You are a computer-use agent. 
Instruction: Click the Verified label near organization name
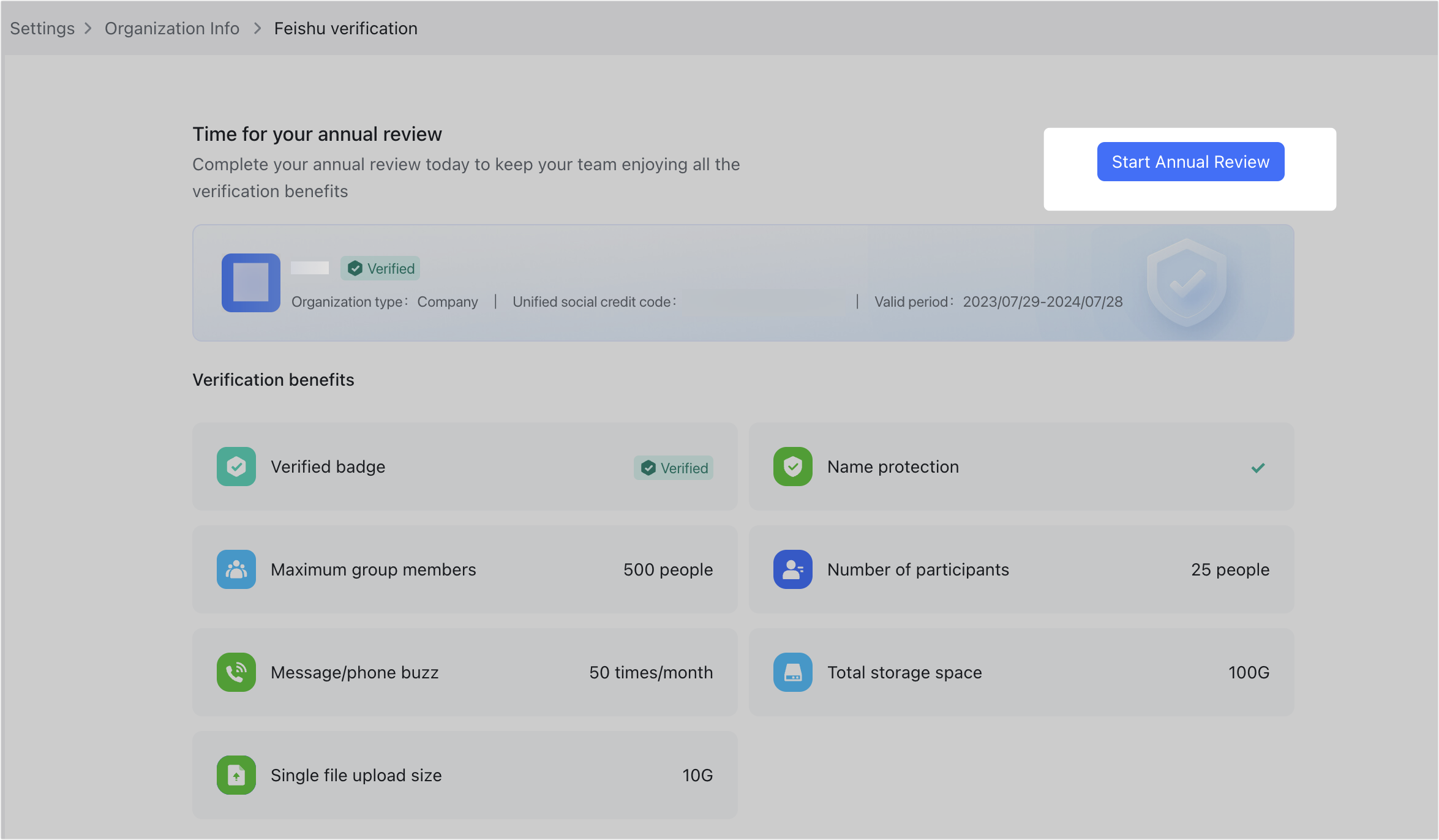380,268
